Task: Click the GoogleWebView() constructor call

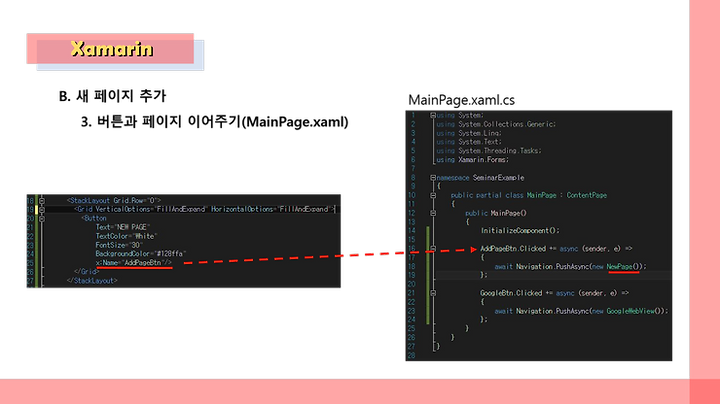Action: tap(635, 311)
